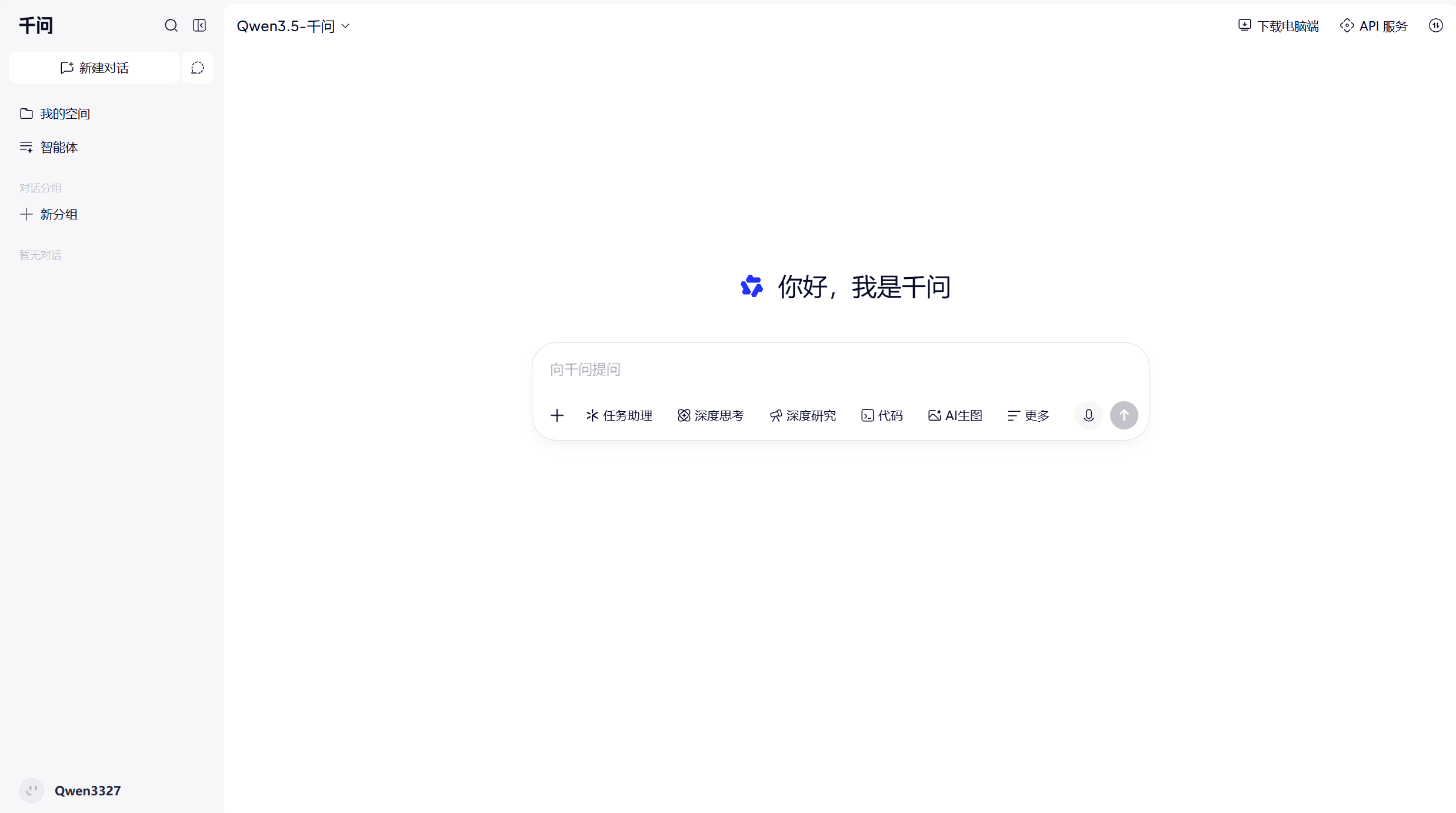Click the microphone voice input icon

coord(1088,415)
